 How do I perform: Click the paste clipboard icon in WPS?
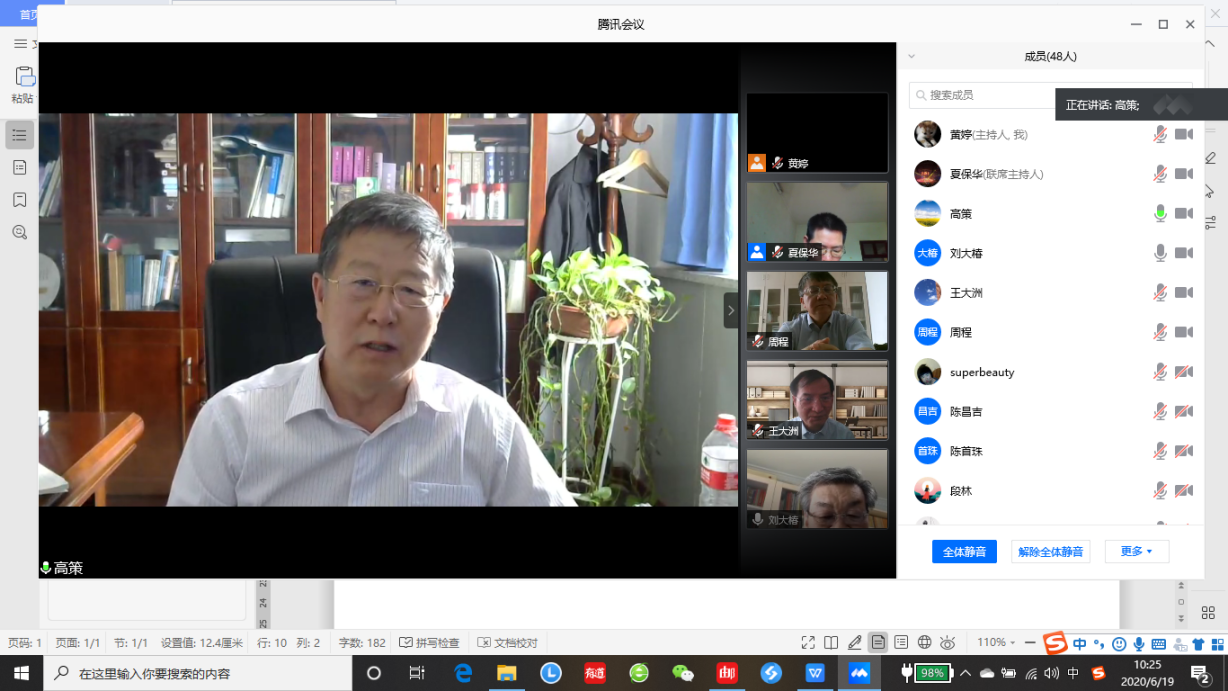(x=24, y=77)
